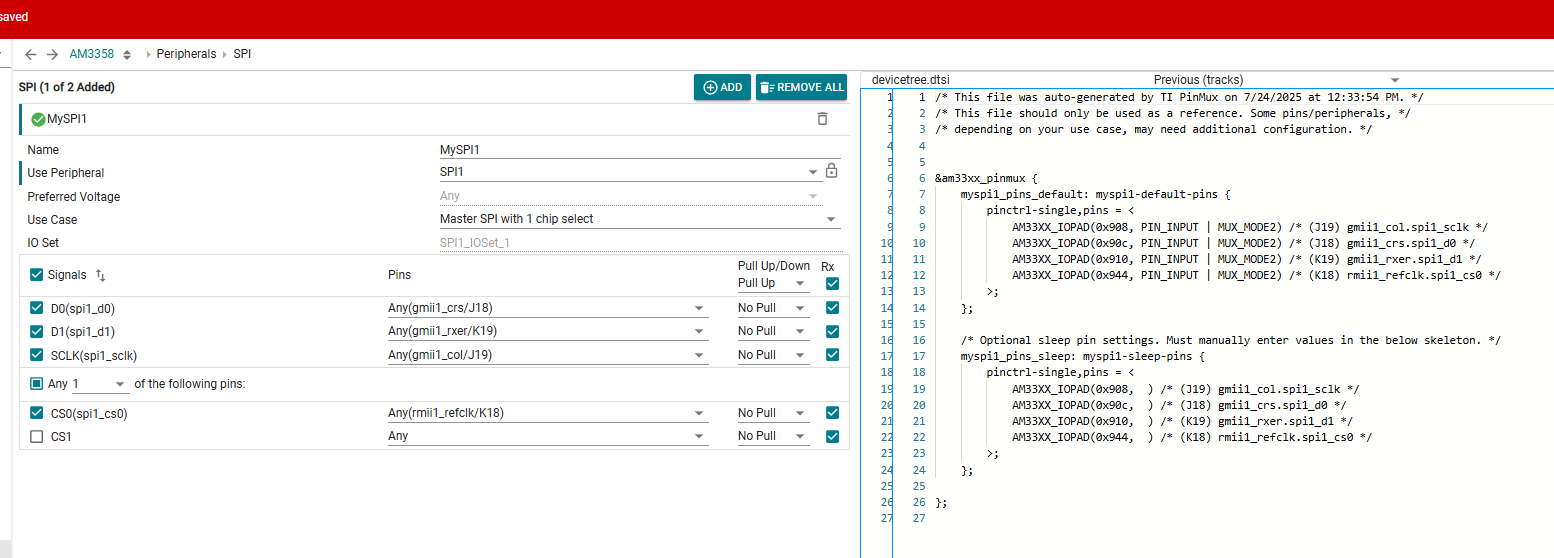Sort signals with the up-down arrows icon
Screen dimensions: 1554x558
coord(100,274)
